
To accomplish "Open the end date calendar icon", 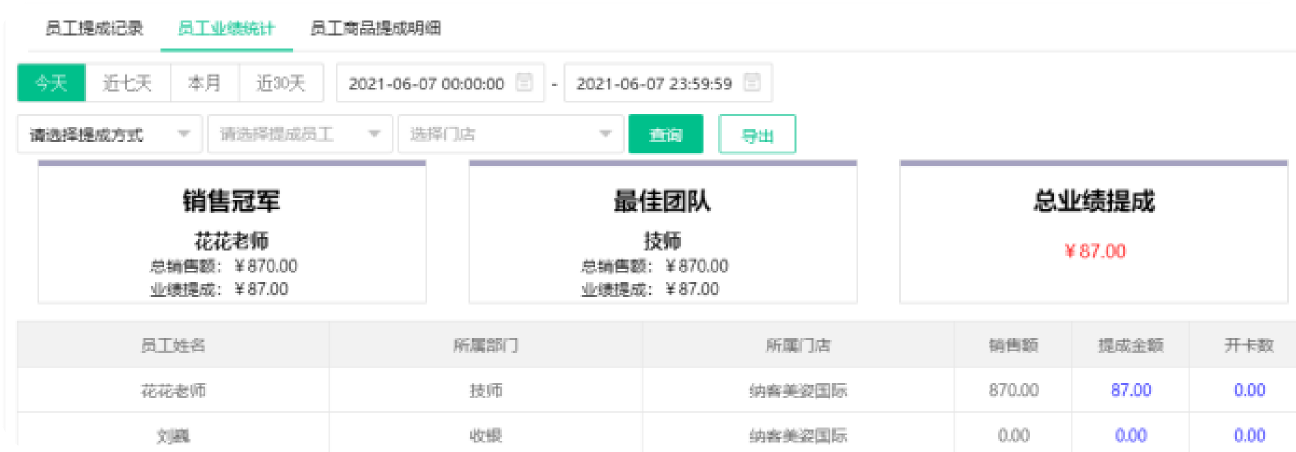I will pyautogui.click(x=752, y=83).
